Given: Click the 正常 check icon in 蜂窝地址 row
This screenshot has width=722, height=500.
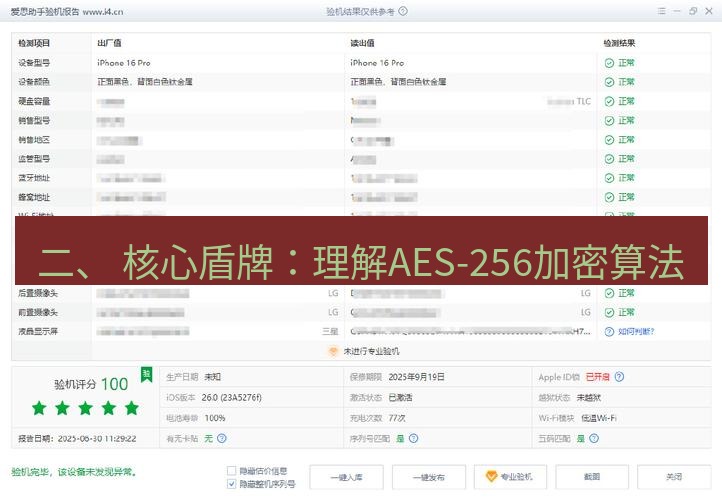Looking at the screenshot, I should tap(609, 198).
